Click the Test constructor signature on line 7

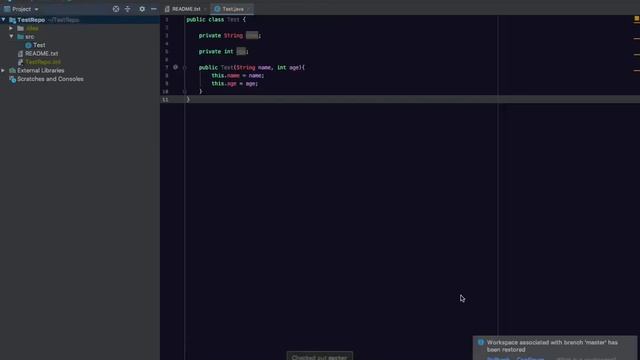pyautogui.click(x=252, y=67)
